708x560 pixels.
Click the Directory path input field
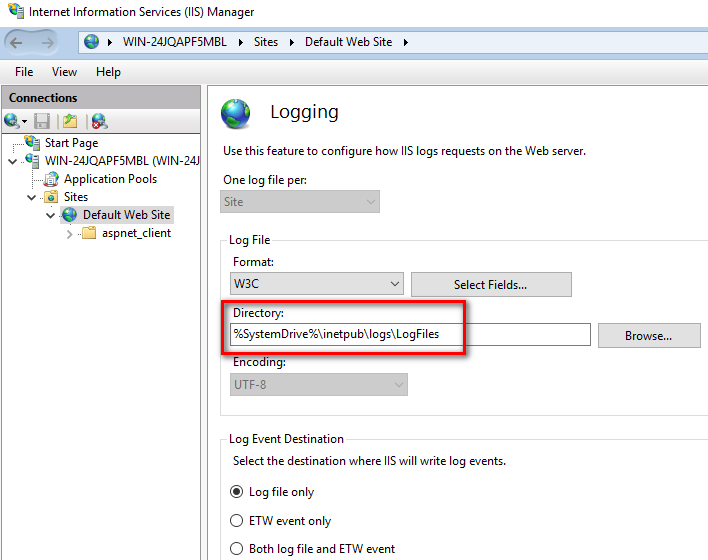click(410, 334)
